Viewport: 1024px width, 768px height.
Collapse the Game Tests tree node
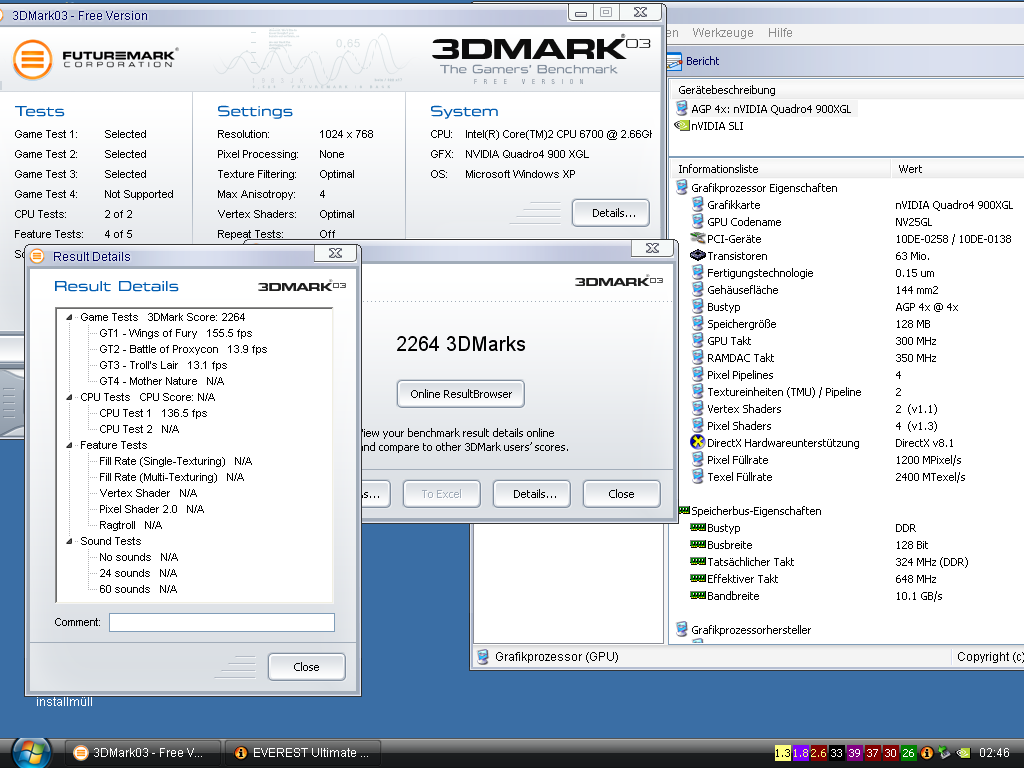(x=69, y=317)
